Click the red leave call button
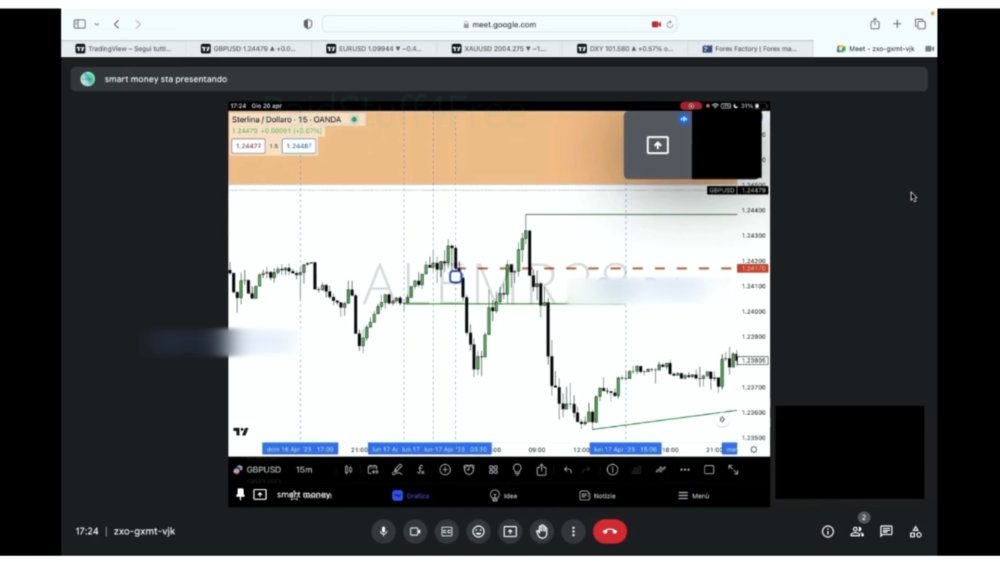Image resolution: width=1000 pixels, height=562 pixels. [610, 531]
